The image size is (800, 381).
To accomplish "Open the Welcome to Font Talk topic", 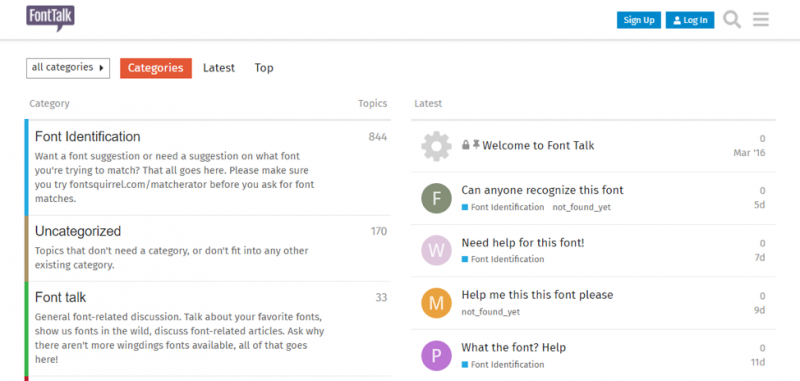I will coord(538,145).
